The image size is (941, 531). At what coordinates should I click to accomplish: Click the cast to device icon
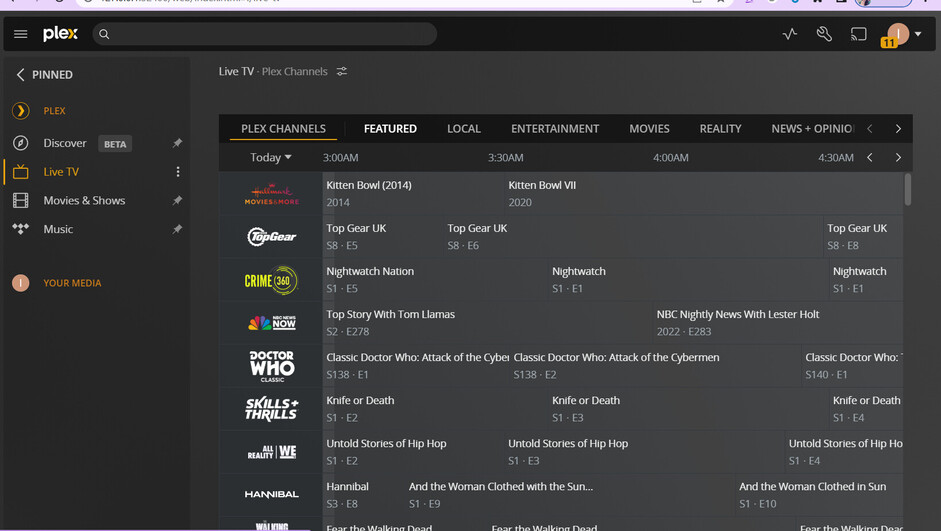pyautogui.click(x=859, y=34)
